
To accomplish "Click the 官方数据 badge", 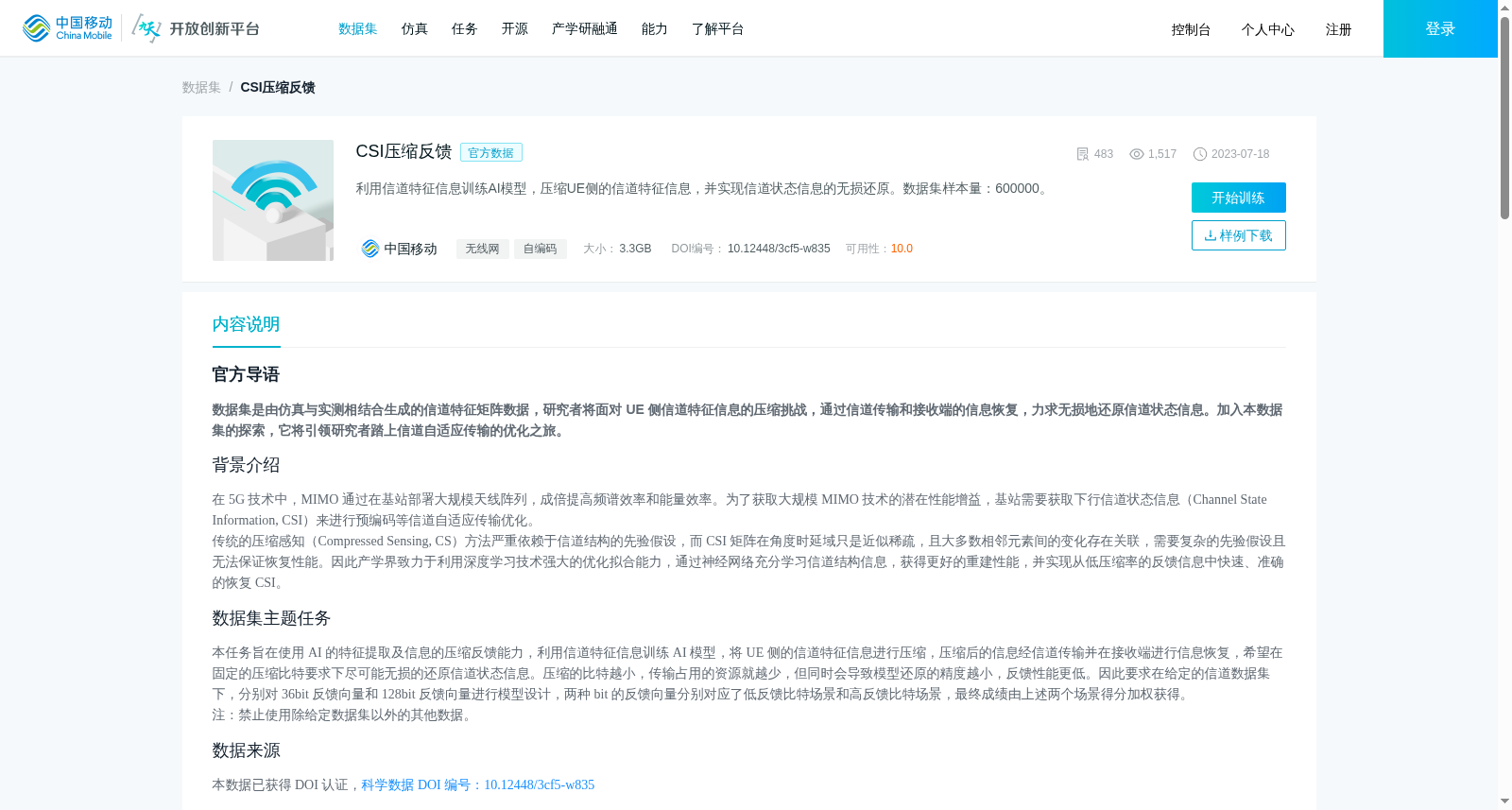I will coord(491,152).
